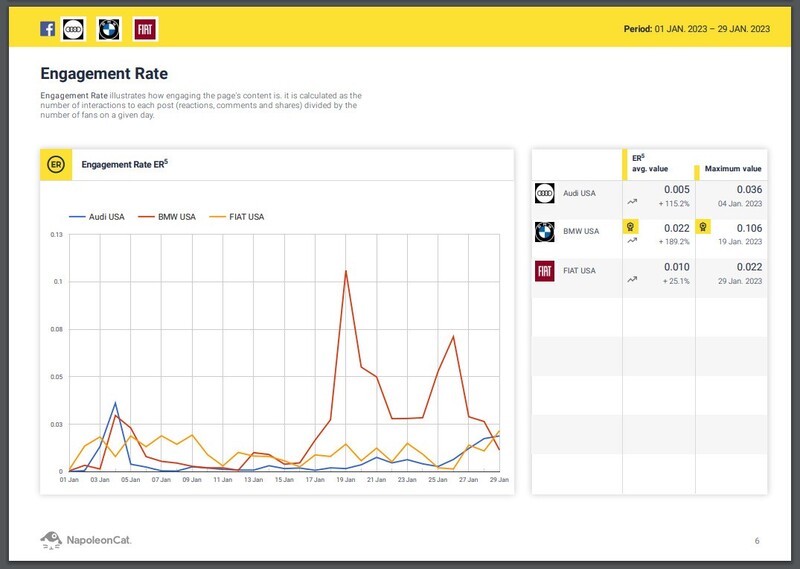This screenshot has height=569, width=800.
Task: Click FIAT USA maximum value 0.022
Action: pos(749,267)
